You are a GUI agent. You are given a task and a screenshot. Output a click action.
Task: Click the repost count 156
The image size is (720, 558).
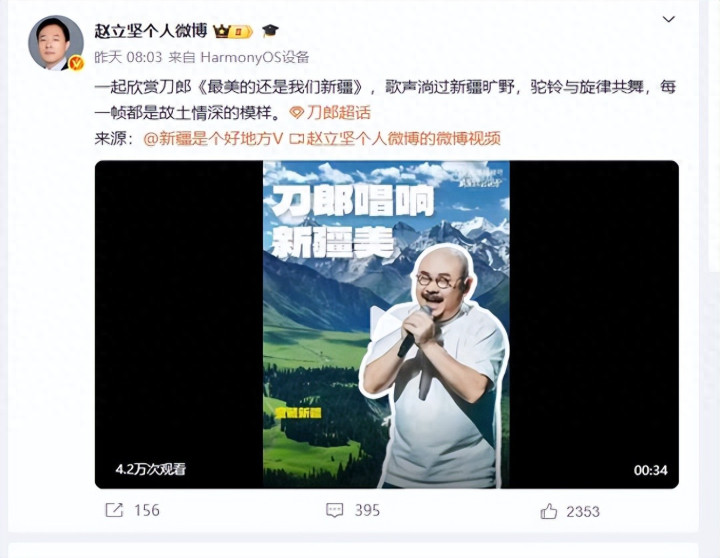tap(147, 510)
